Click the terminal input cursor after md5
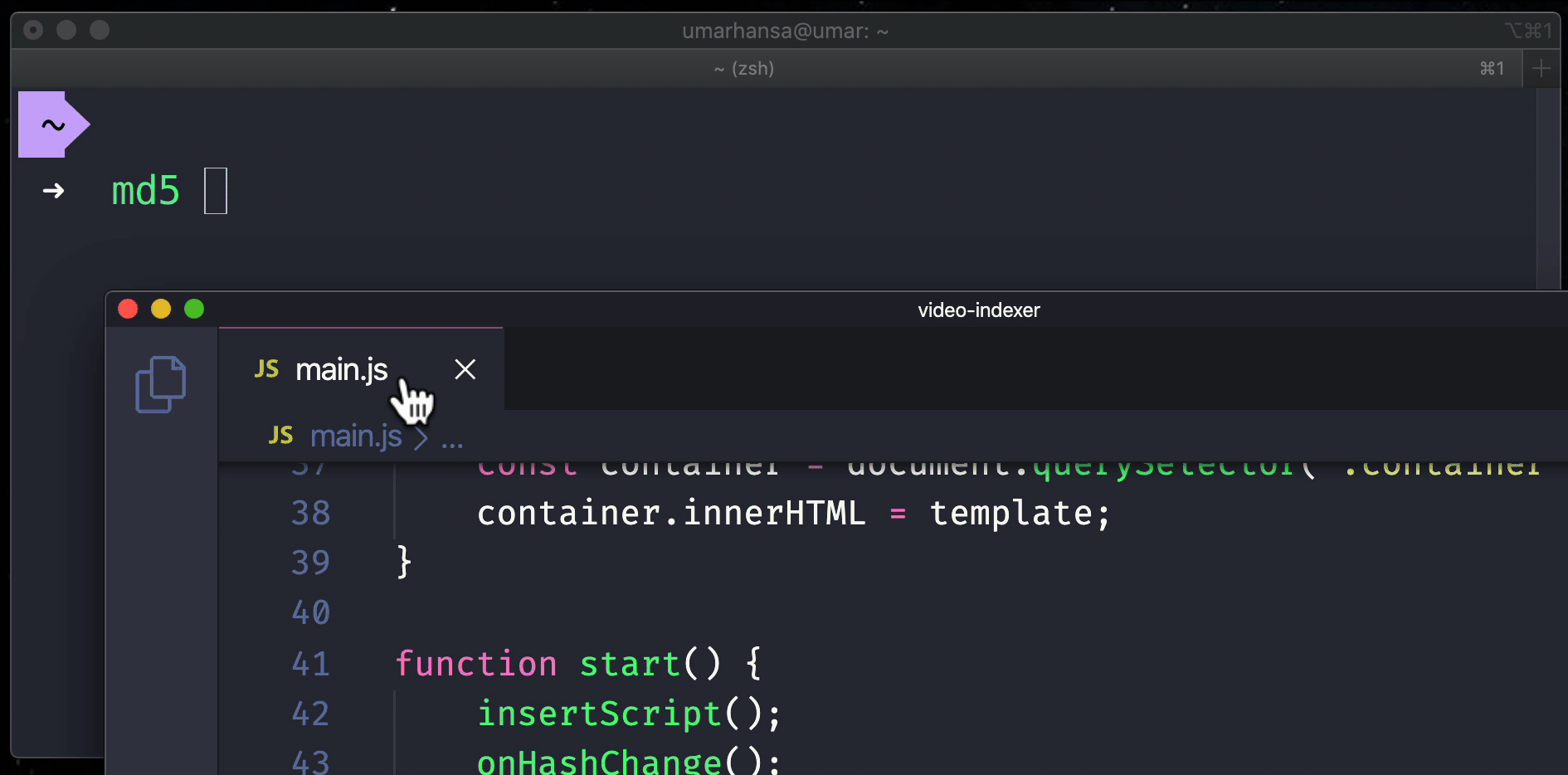Screen dimensions: 1568x775 pyautogui.click(x=216, y=191)
